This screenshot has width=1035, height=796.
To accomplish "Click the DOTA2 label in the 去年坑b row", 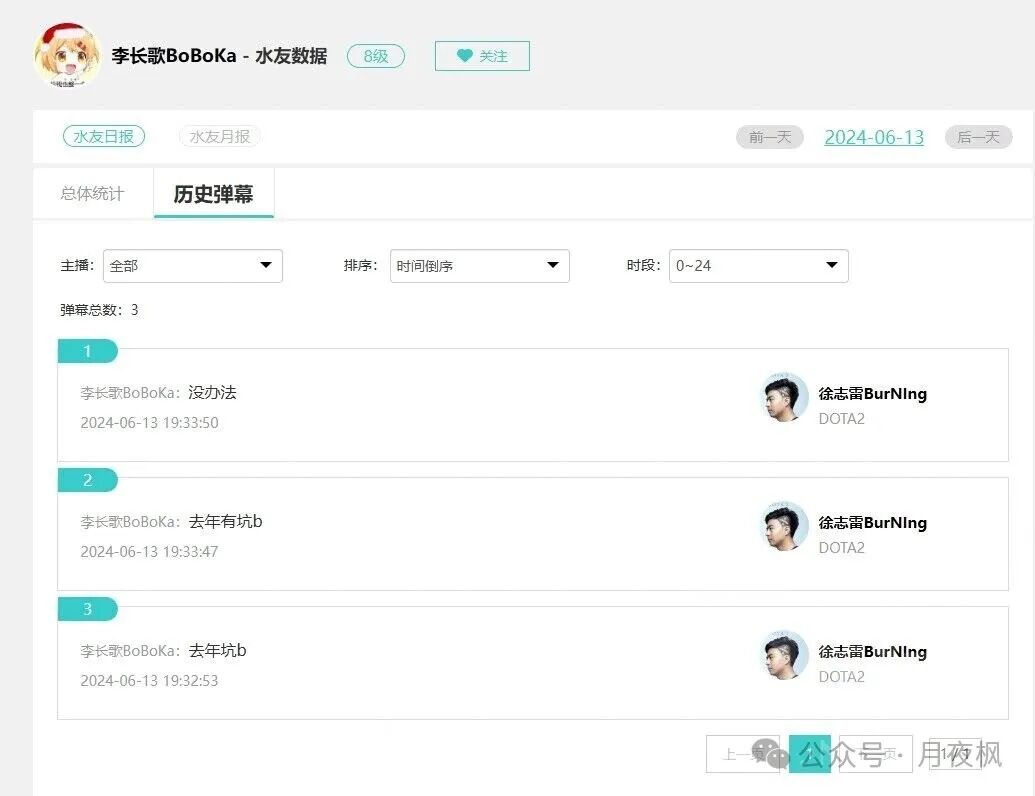I will coord(842,677).
